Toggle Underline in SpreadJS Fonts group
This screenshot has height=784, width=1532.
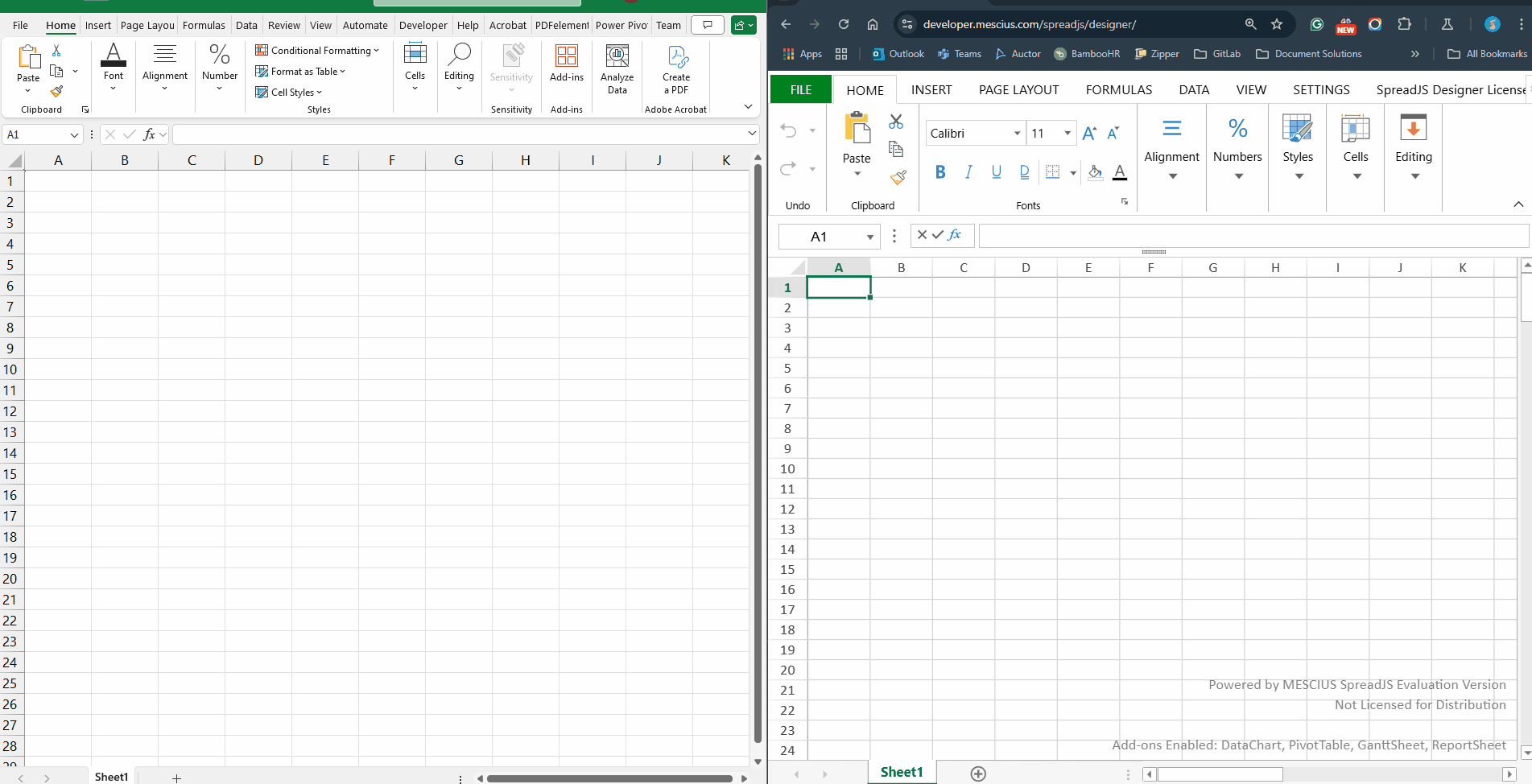(997, 171)
